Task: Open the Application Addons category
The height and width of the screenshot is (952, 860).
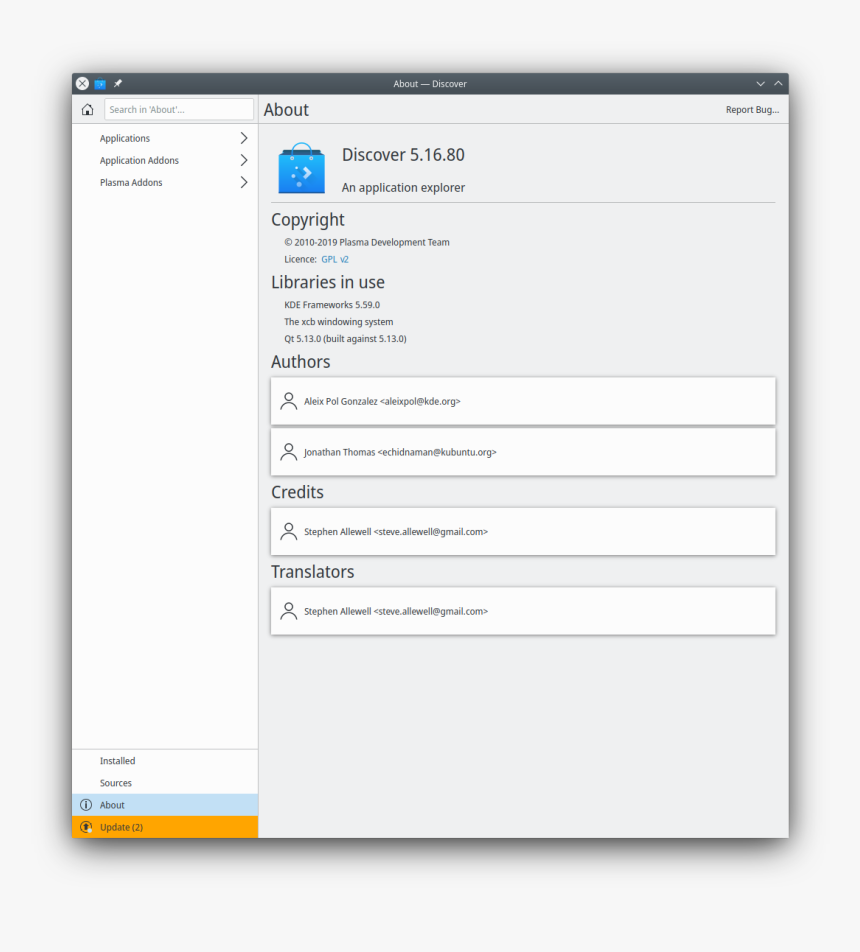Action: click(x=165, y=160)
